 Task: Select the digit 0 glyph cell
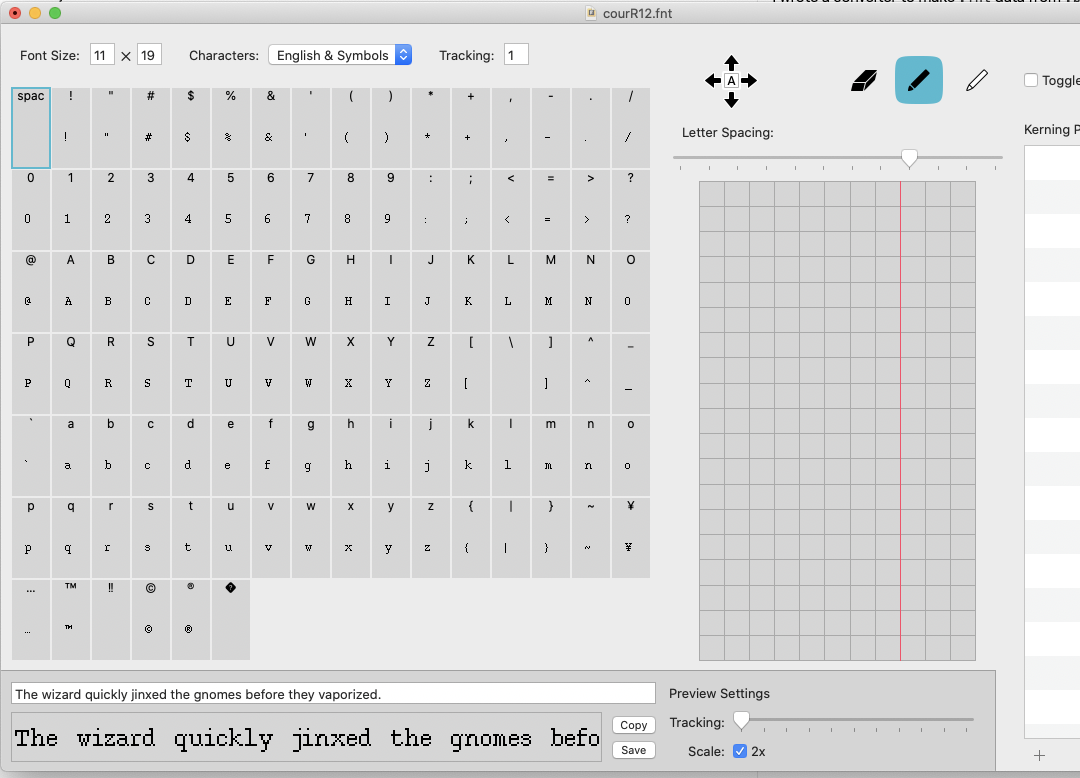(x=30, y=210)
